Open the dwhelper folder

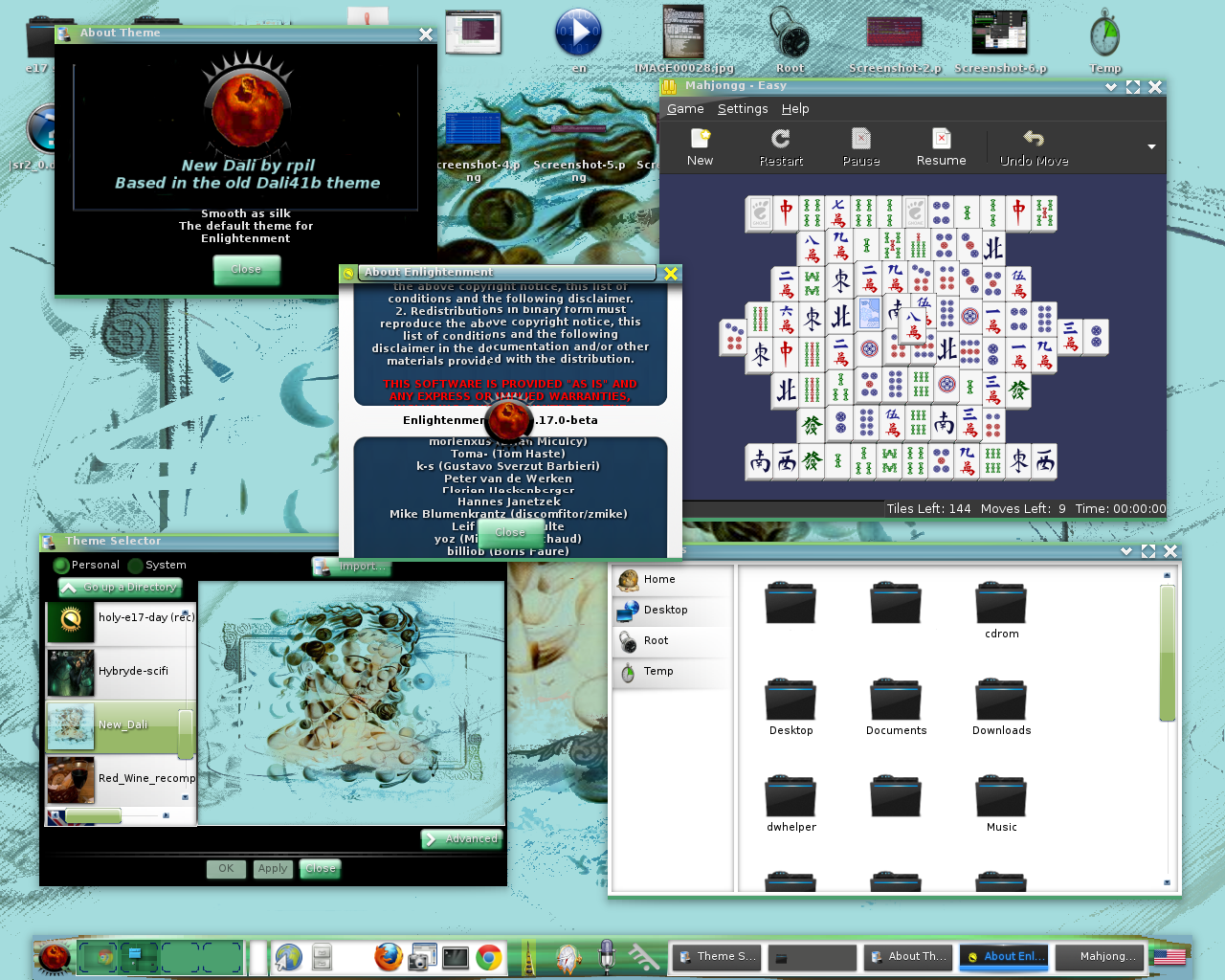(x=791, y=803)
